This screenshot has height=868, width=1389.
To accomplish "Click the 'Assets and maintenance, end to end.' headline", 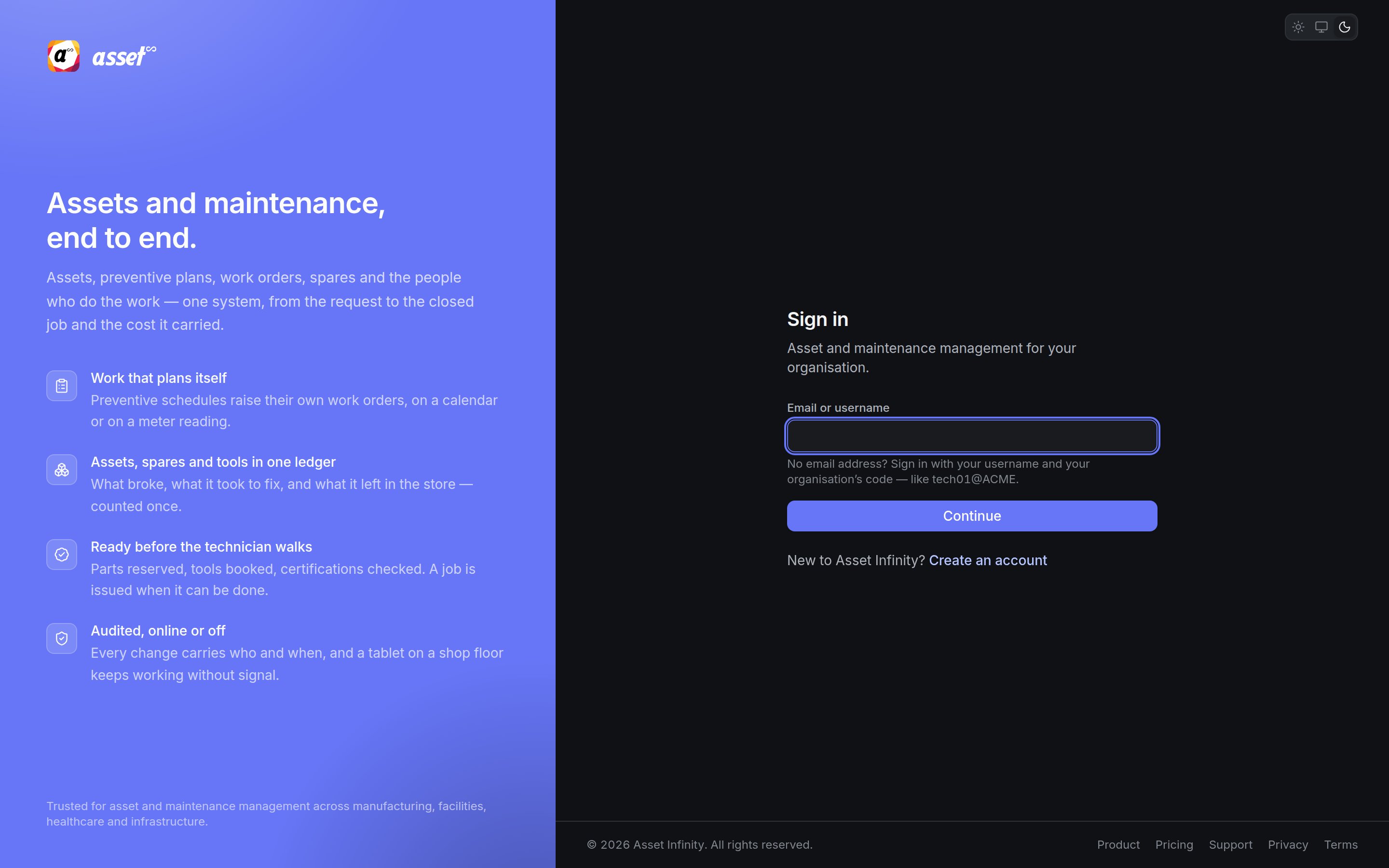I will tap(216, 220).
